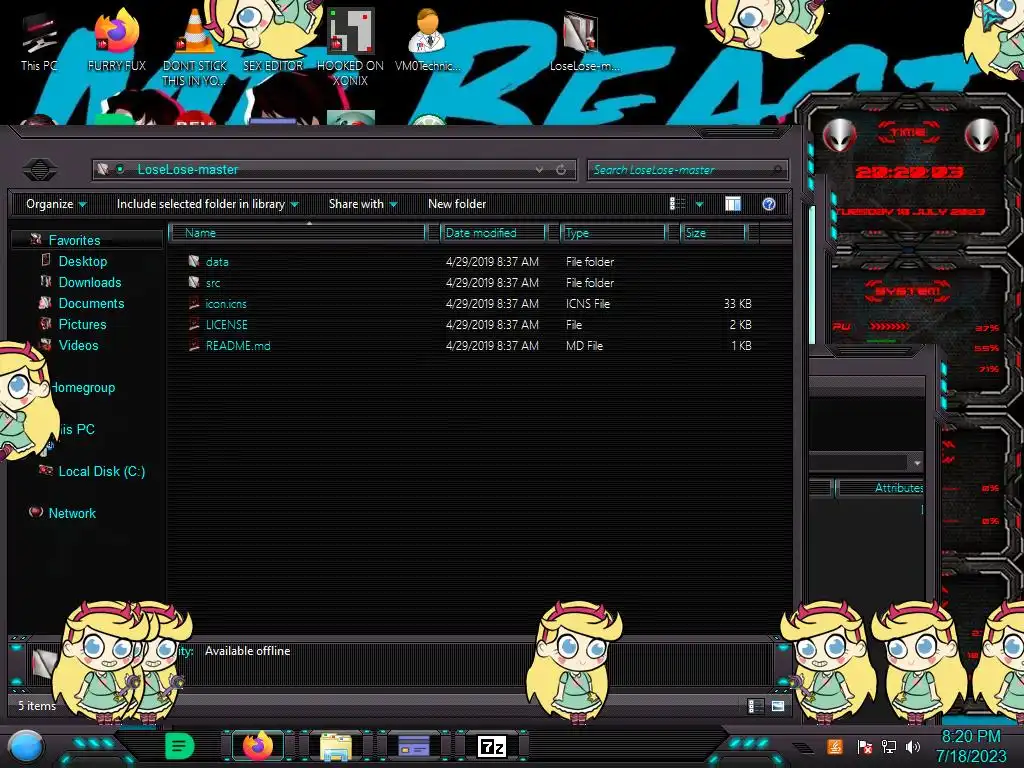Change your view icon in toolbar
This screenshot has width=1024, height=768.
point(677,204)
